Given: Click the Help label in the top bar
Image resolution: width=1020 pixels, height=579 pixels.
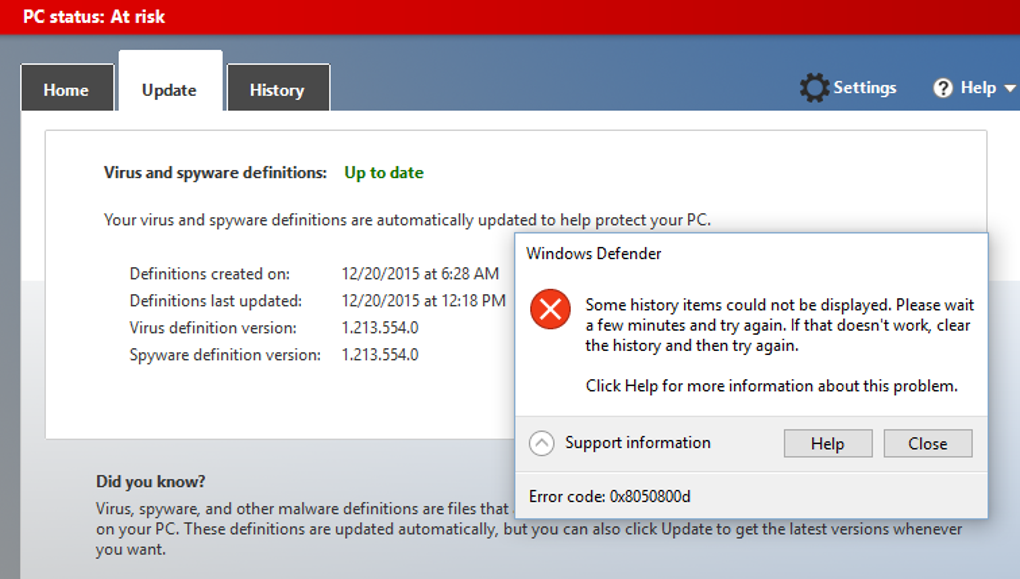Looking at the screenshot, I should point(978,88).
